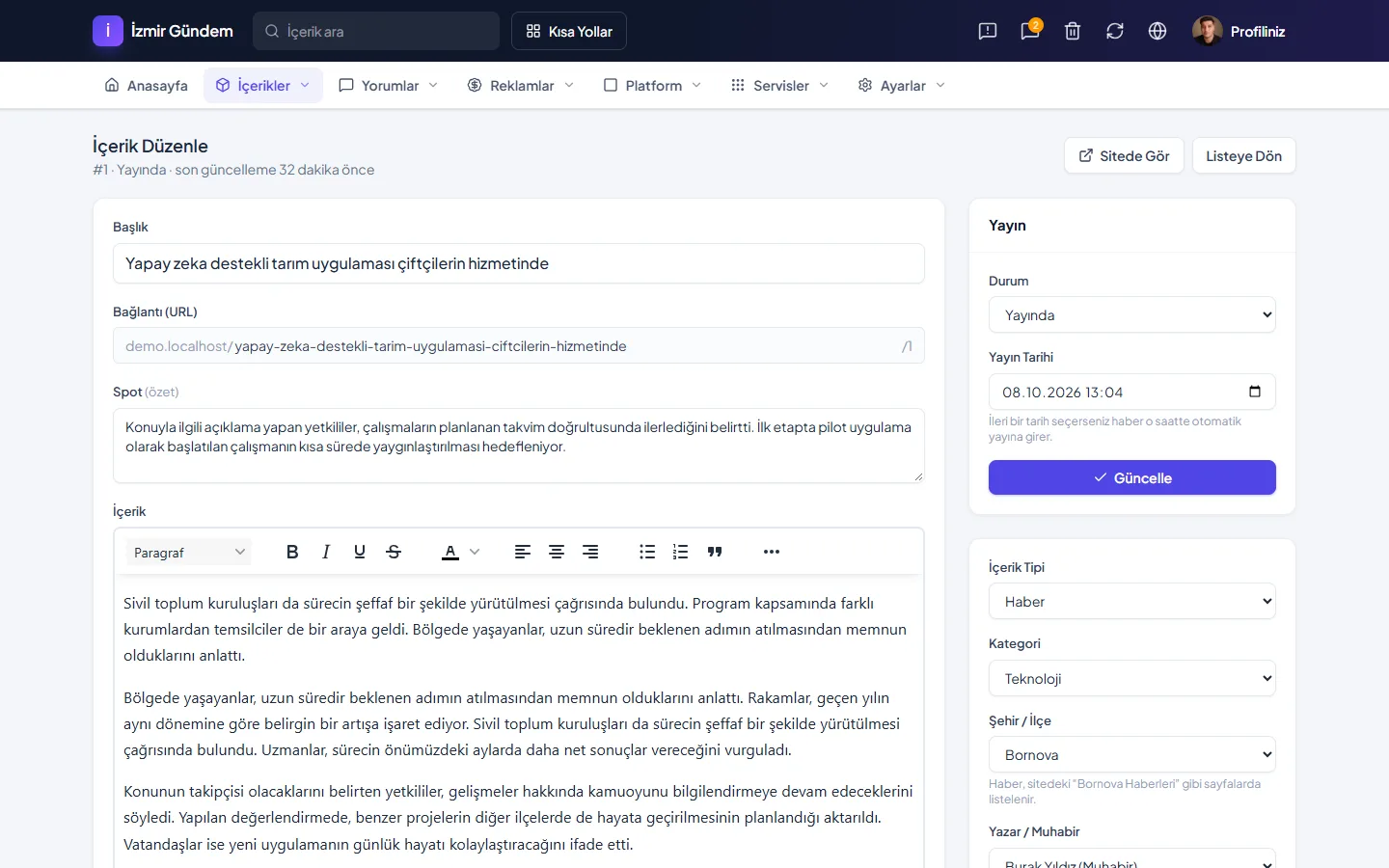Open the Kısa Yollar button

coord(569,31)
